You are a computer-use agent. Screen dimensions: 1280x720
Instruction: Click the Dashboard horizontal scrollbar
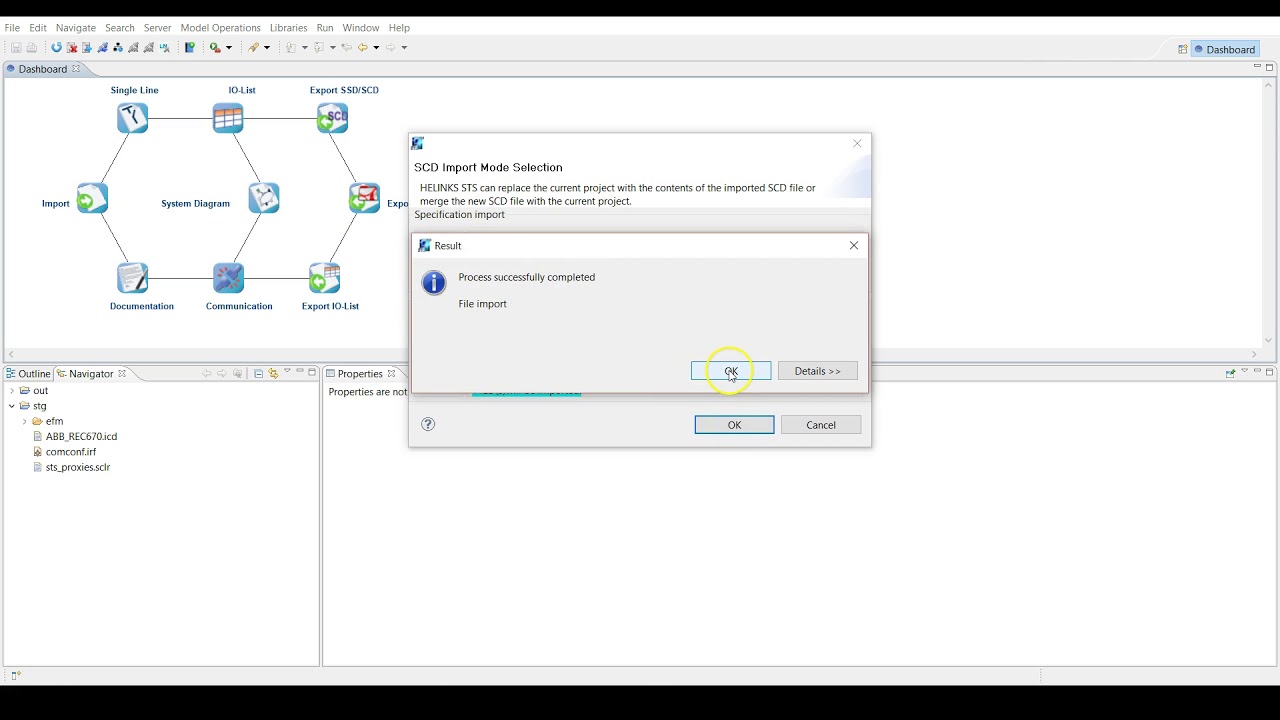coord(632,354)
